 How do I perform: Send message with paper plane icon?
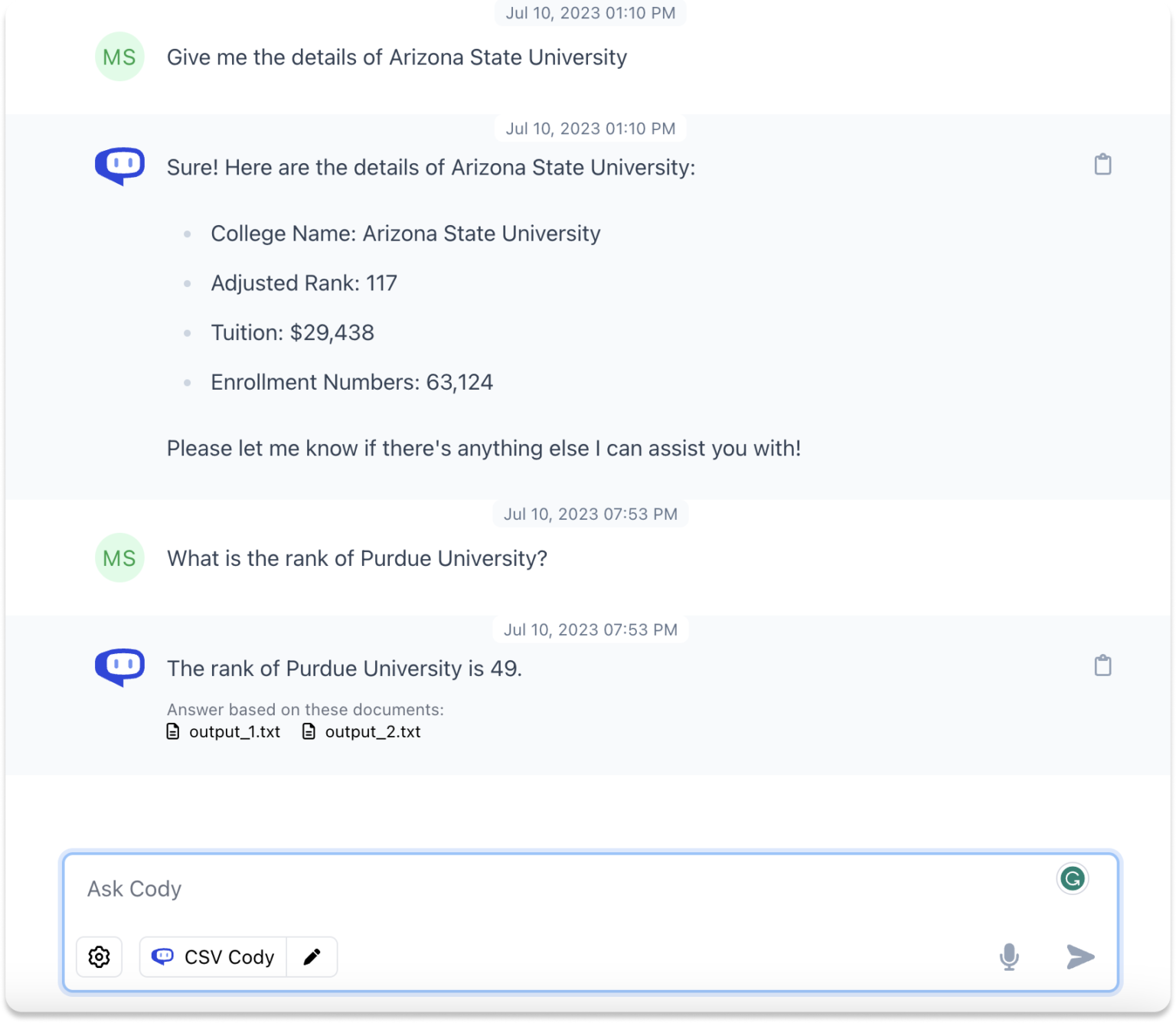pyautogui.click(x=1080, y=956)
